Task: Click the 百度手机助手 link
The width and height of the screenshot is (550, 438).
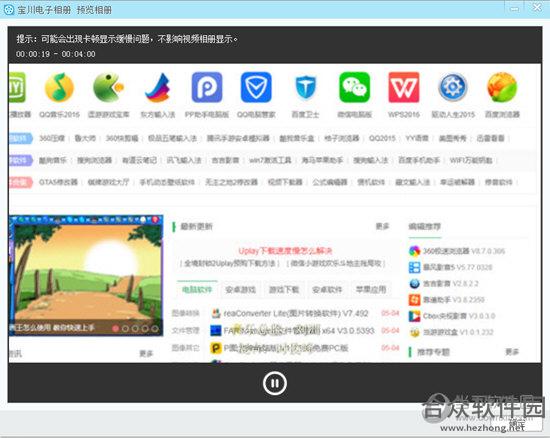Action: (x=419, y=160)
